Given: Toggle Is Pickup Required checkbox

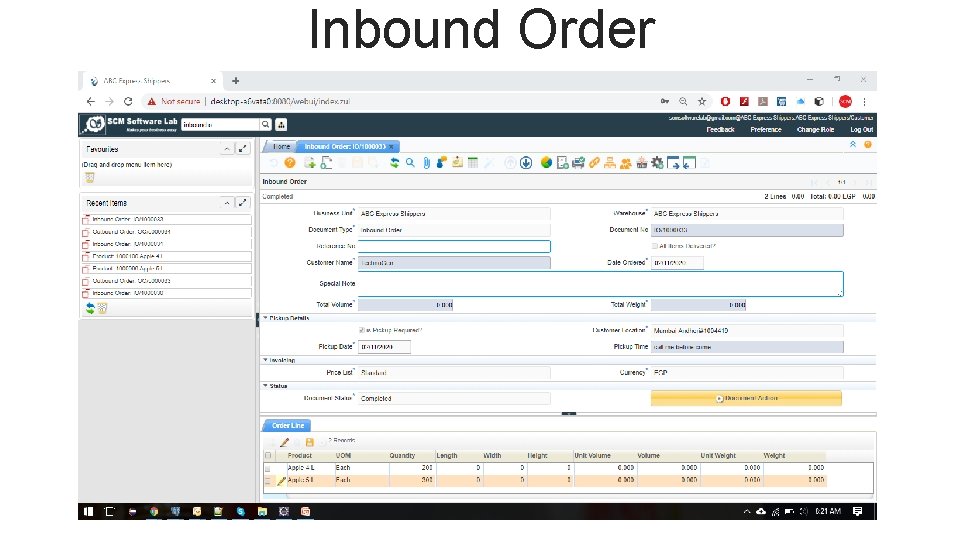Looking at the screenshot, I should pos(362,331).
